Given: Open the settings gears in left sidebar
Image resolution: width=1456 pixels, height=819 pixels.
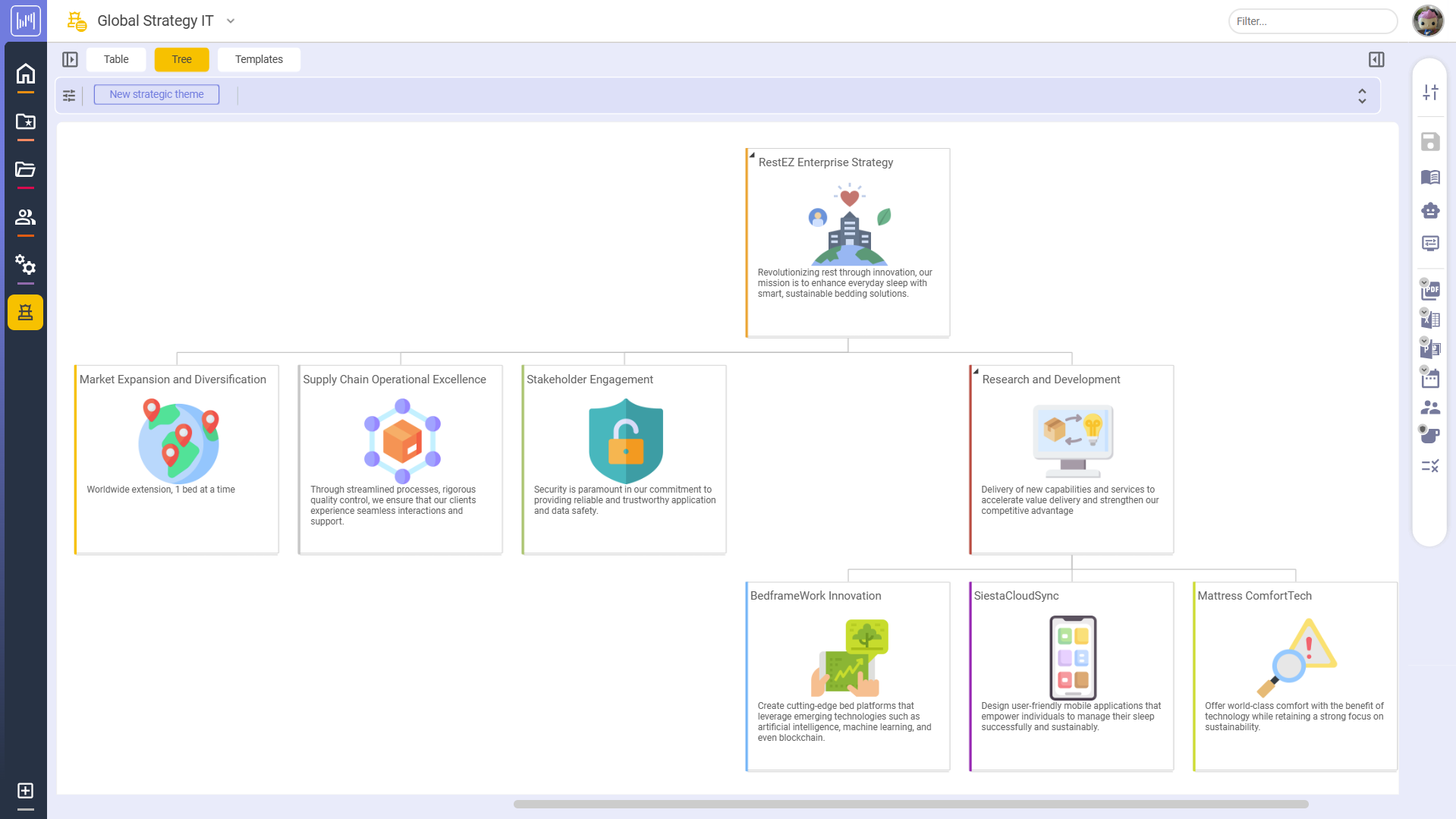Looking at the screenshot, I should click(25, 265).
